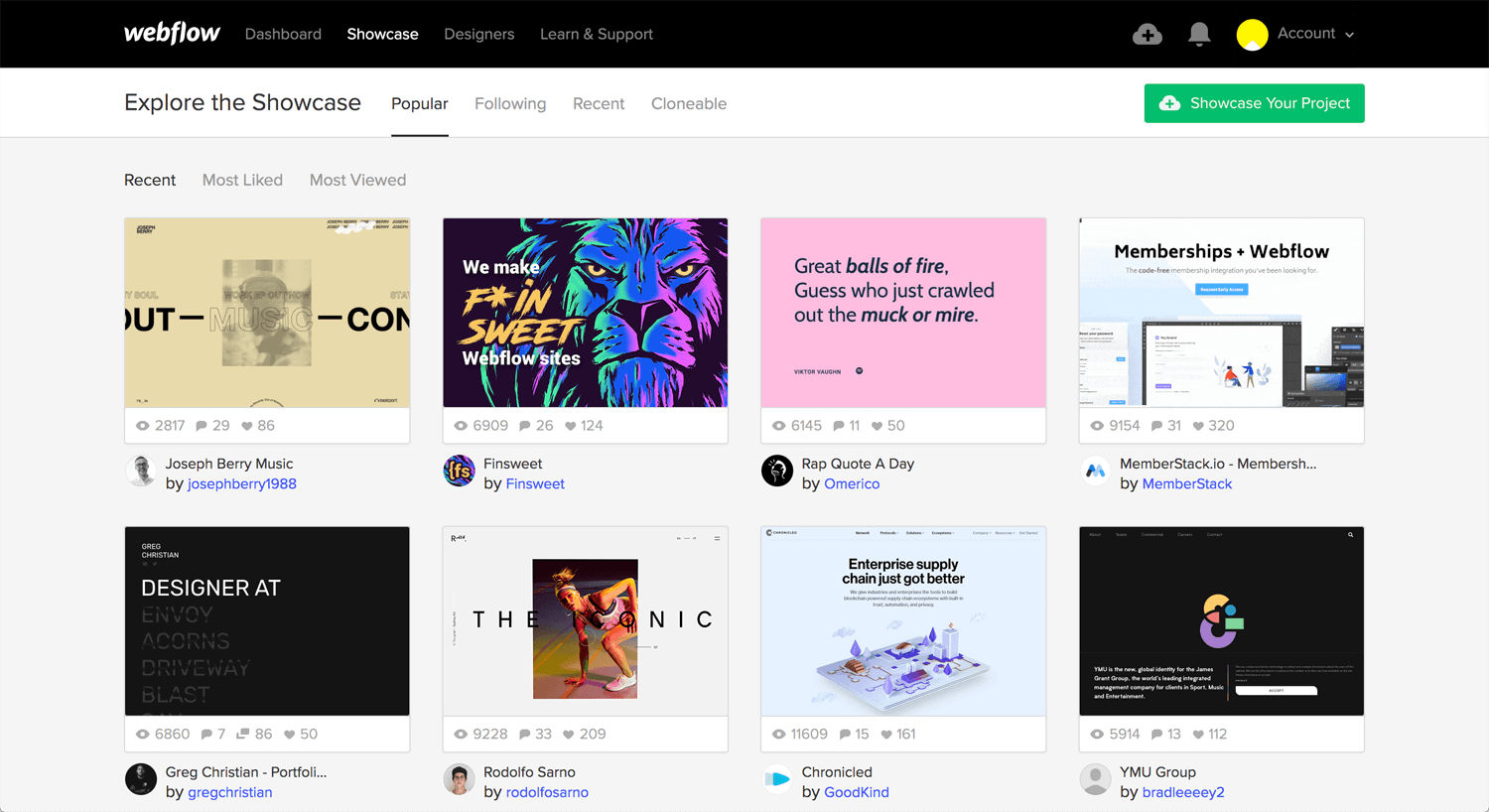Open the Finsweet lion thumbnail

click(x=585, y=313)
